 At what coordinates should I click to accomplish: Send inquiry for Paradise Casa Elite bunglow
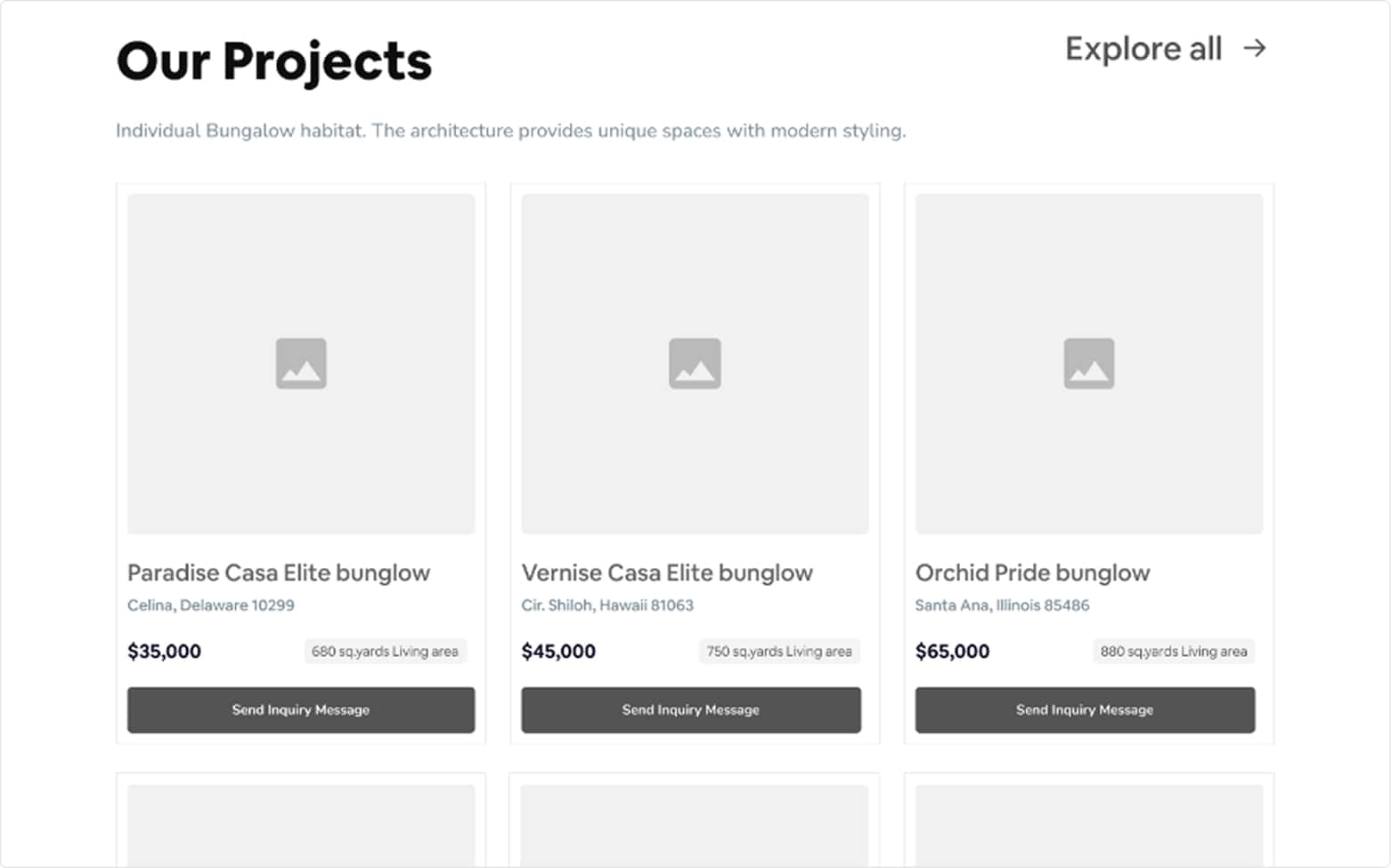[x=301, y=710]
